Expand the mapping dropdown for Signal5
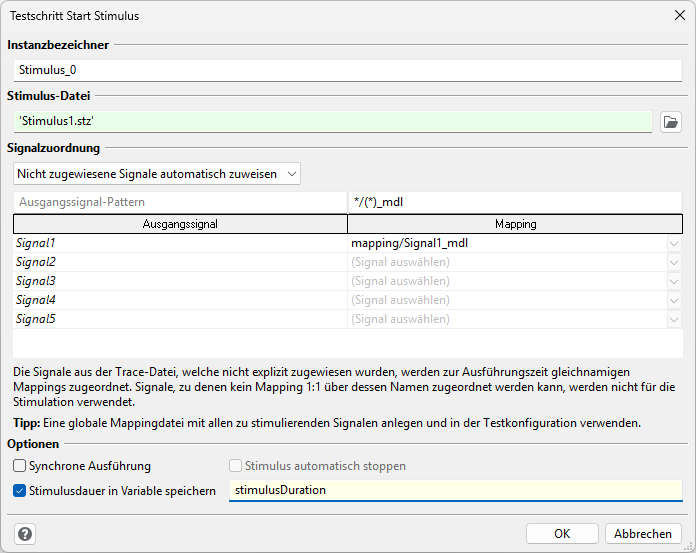The image size is (696, 553). pyautogui.click(x=674, y=320)
